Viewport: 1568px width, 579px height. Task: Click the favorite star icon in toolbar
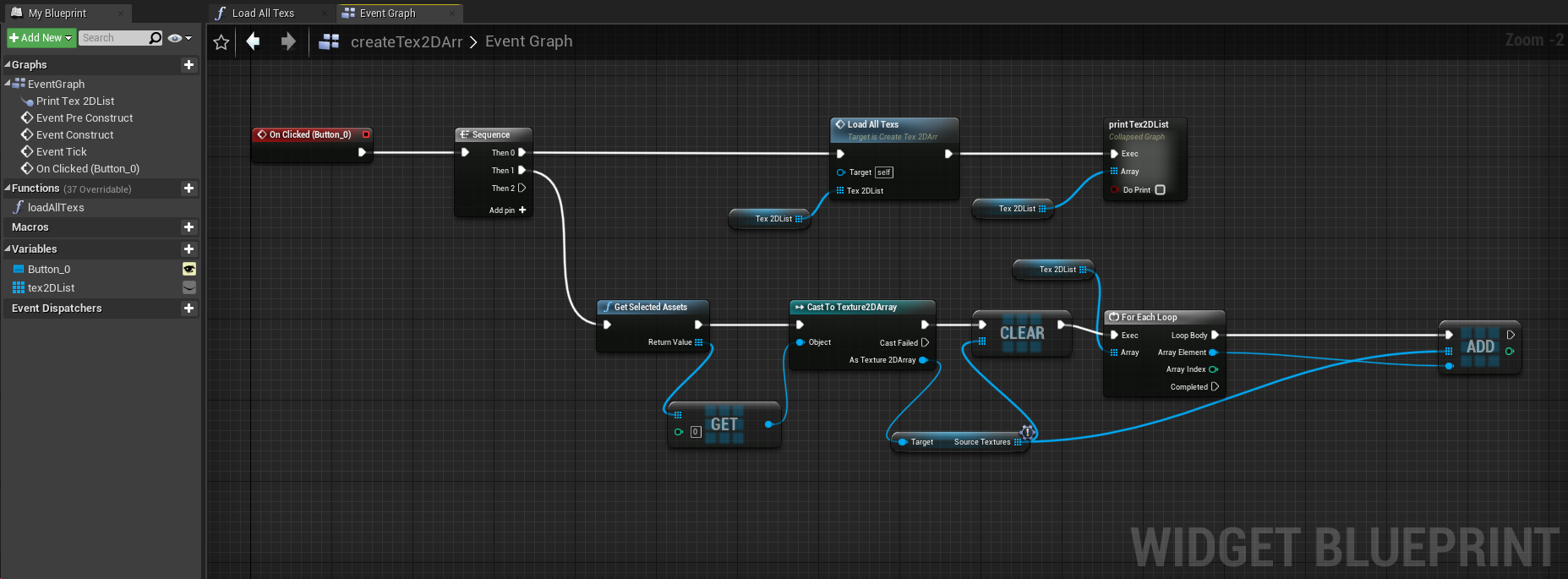tap(221, 42)
